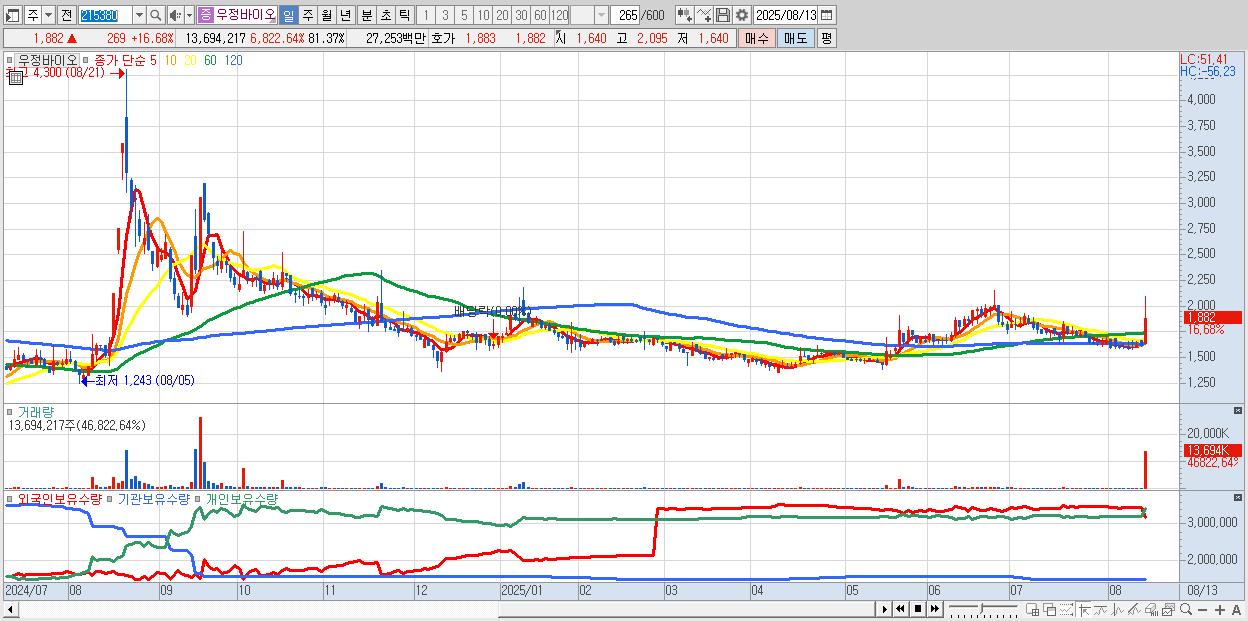Focus the stock code field 215380
The height and width of the screenshot is (621, 1248).
pos(104,15)
